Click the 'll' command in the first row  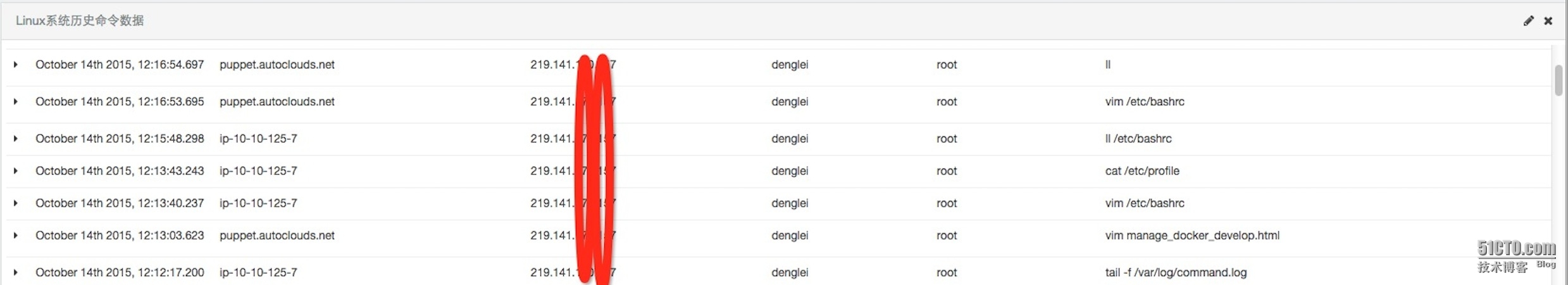pos(1107,65)
